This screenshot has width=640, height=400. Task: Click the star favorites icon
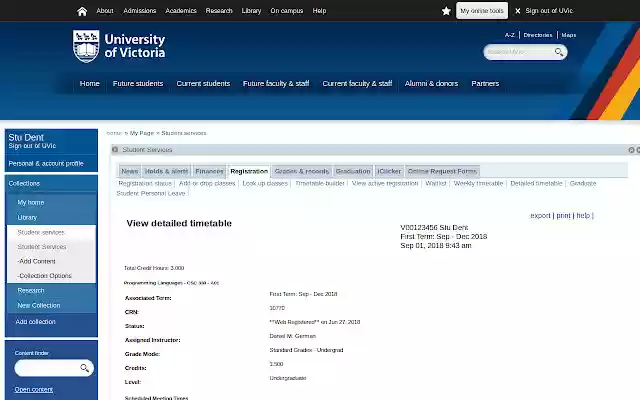coord(446,11)
